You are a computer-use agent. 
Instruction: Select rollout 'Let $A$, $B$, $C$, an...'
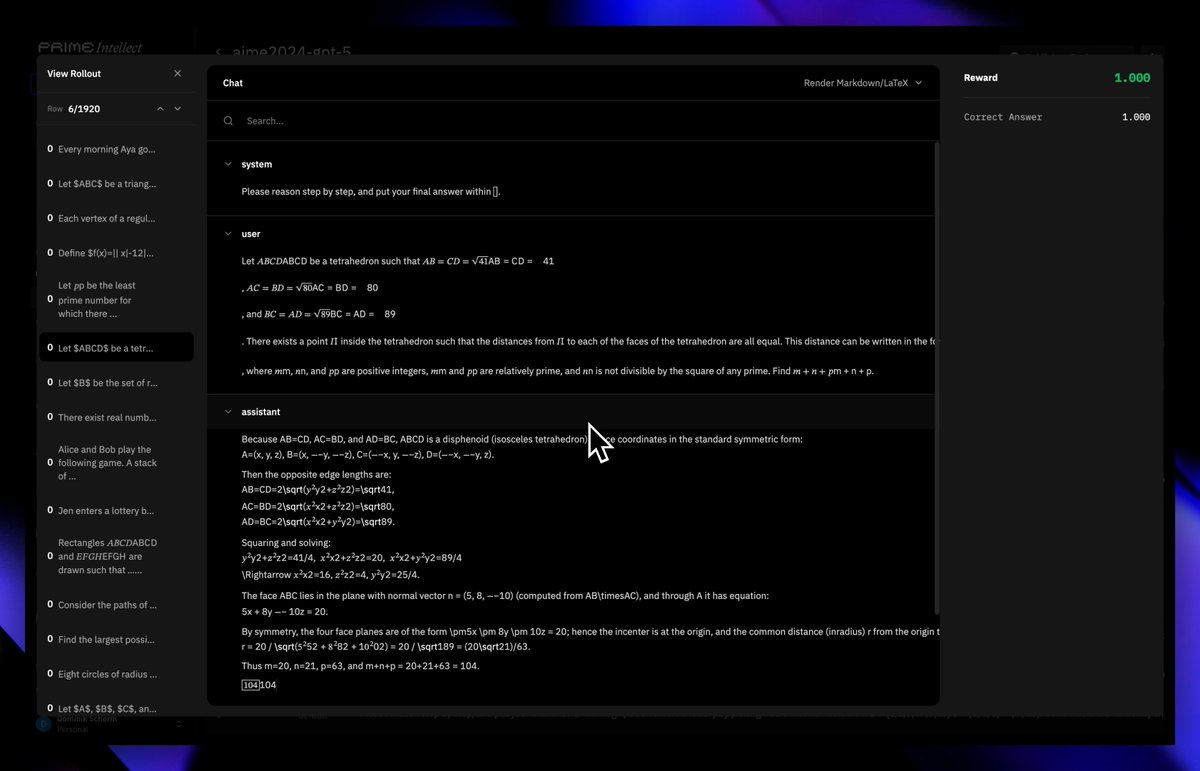pos(116,708)
